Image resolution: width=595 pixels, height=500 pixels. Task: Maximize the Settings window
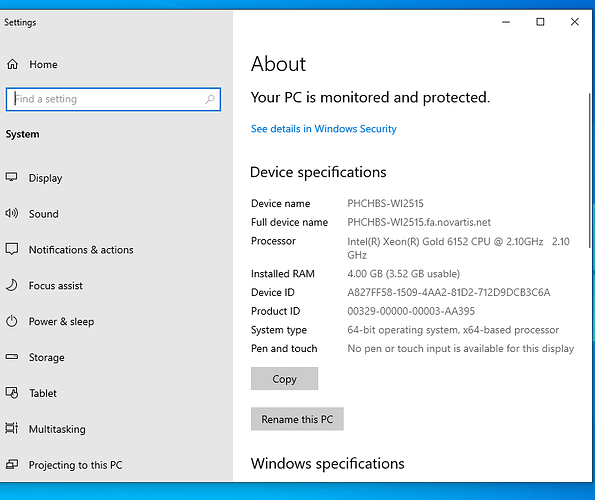540,22
